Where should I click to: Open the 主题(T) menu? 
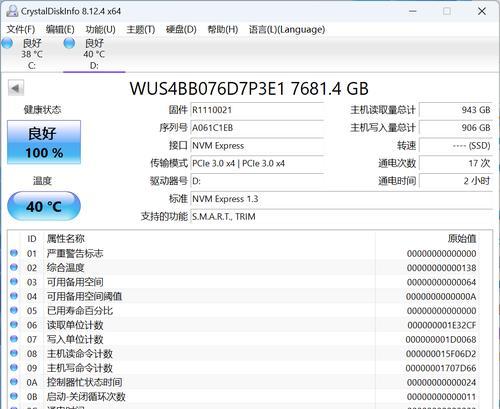pyautogui.click(x=141, y=29)
